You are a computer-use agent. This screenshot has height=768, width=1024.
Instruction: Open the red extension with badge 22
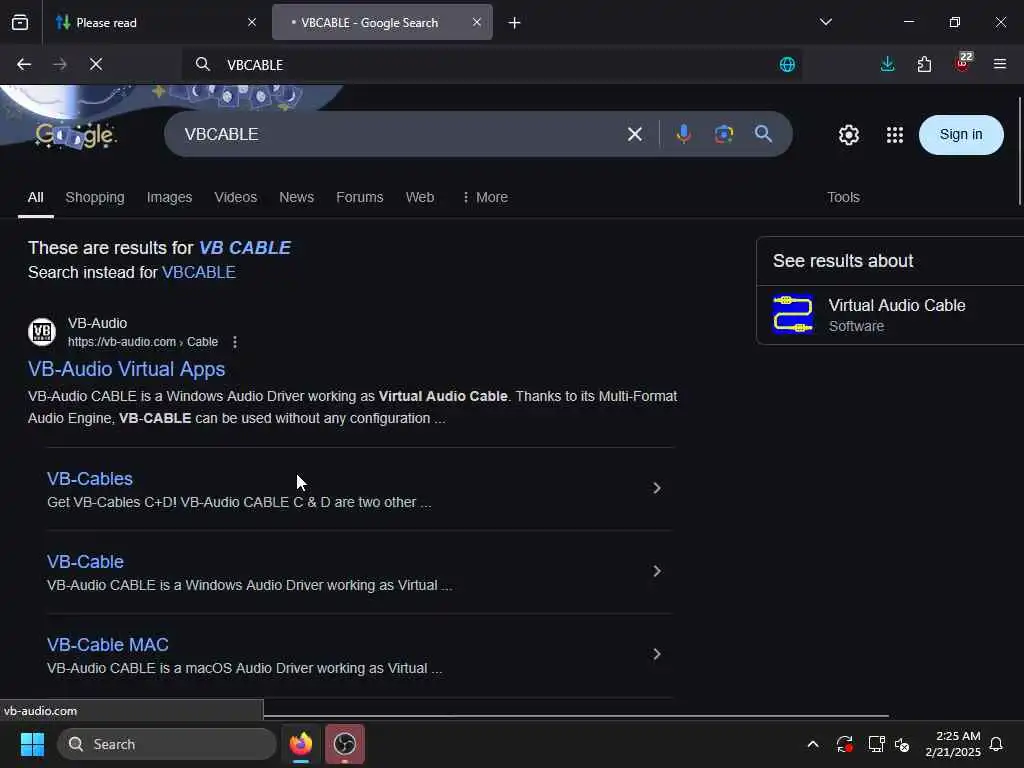(x=962, y=63)
